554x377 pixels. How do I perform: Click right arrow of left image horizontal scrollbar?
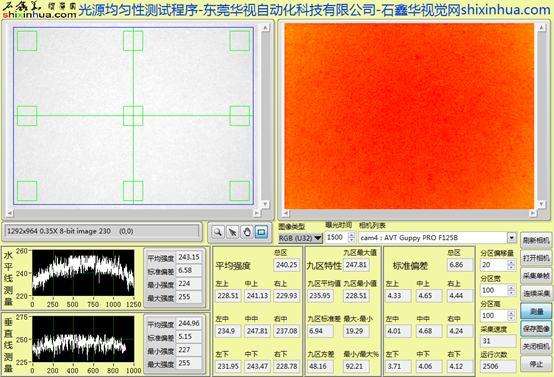257,213
